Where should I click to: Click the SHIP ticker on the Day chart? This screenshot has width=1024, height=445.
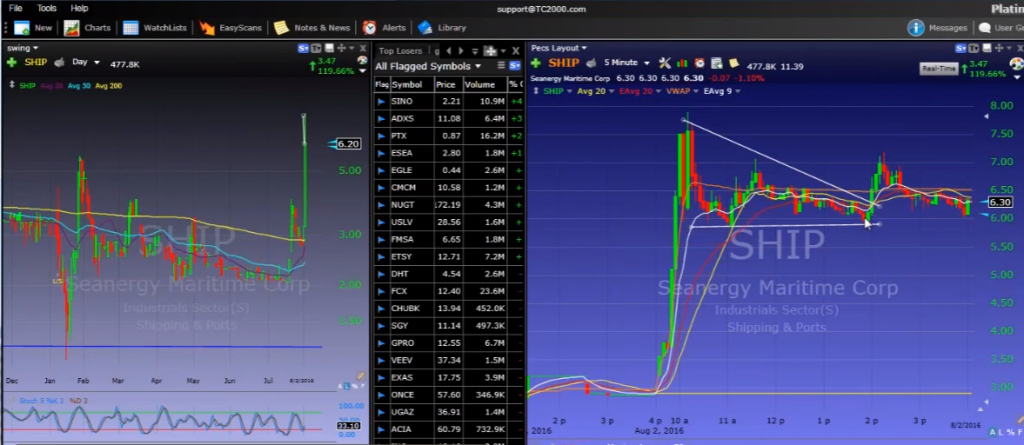click(37, 63)
